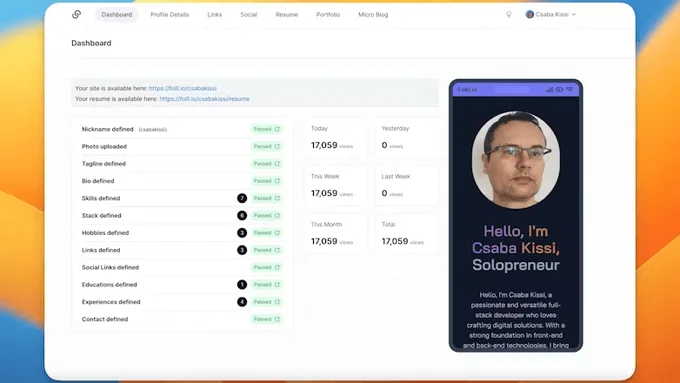Click the wifi icon in phone preview

[570, 89]
